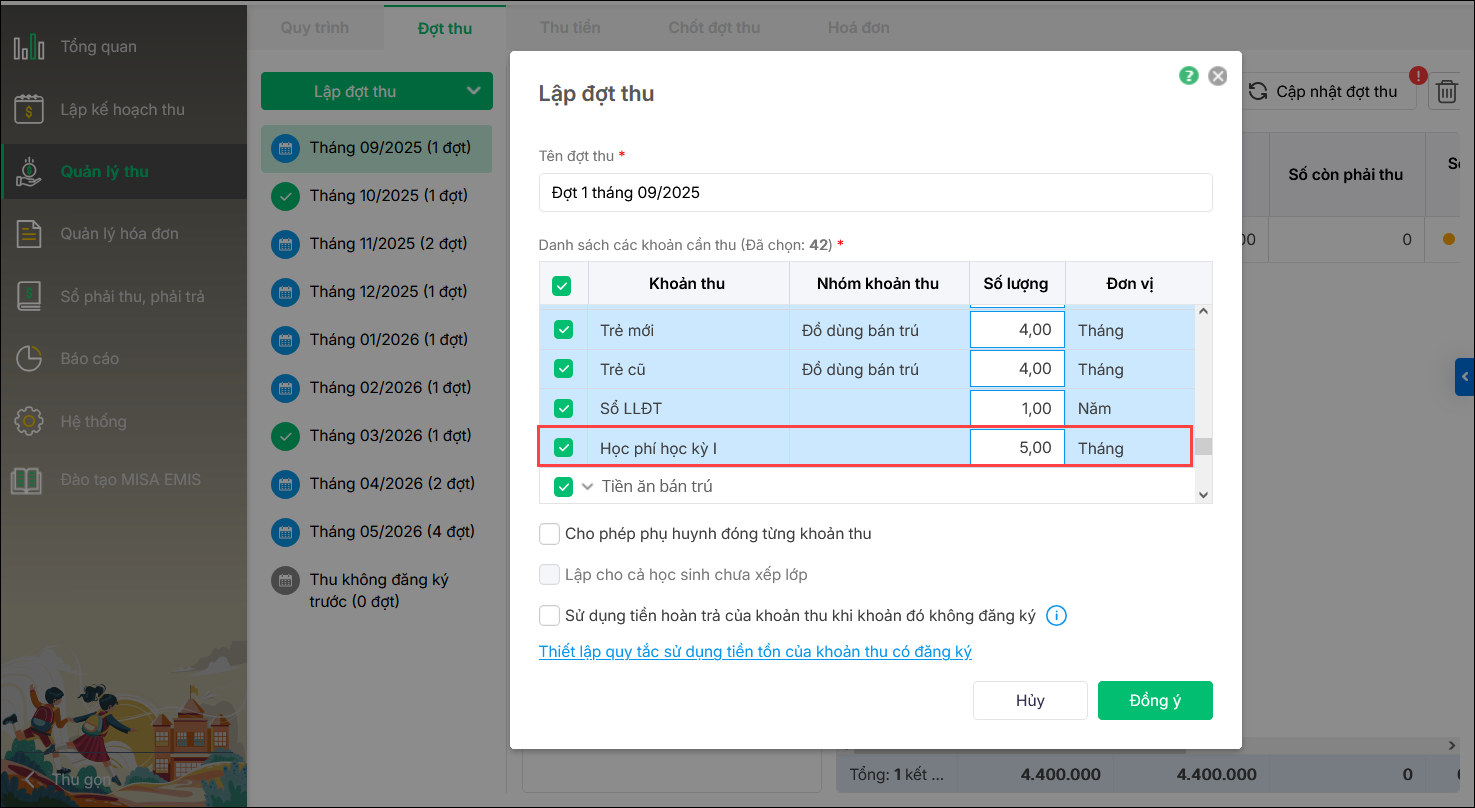Click the Khoản thu column header
Image resolution: width=1475 pixels, height=808 pixels.
point(687,284)
